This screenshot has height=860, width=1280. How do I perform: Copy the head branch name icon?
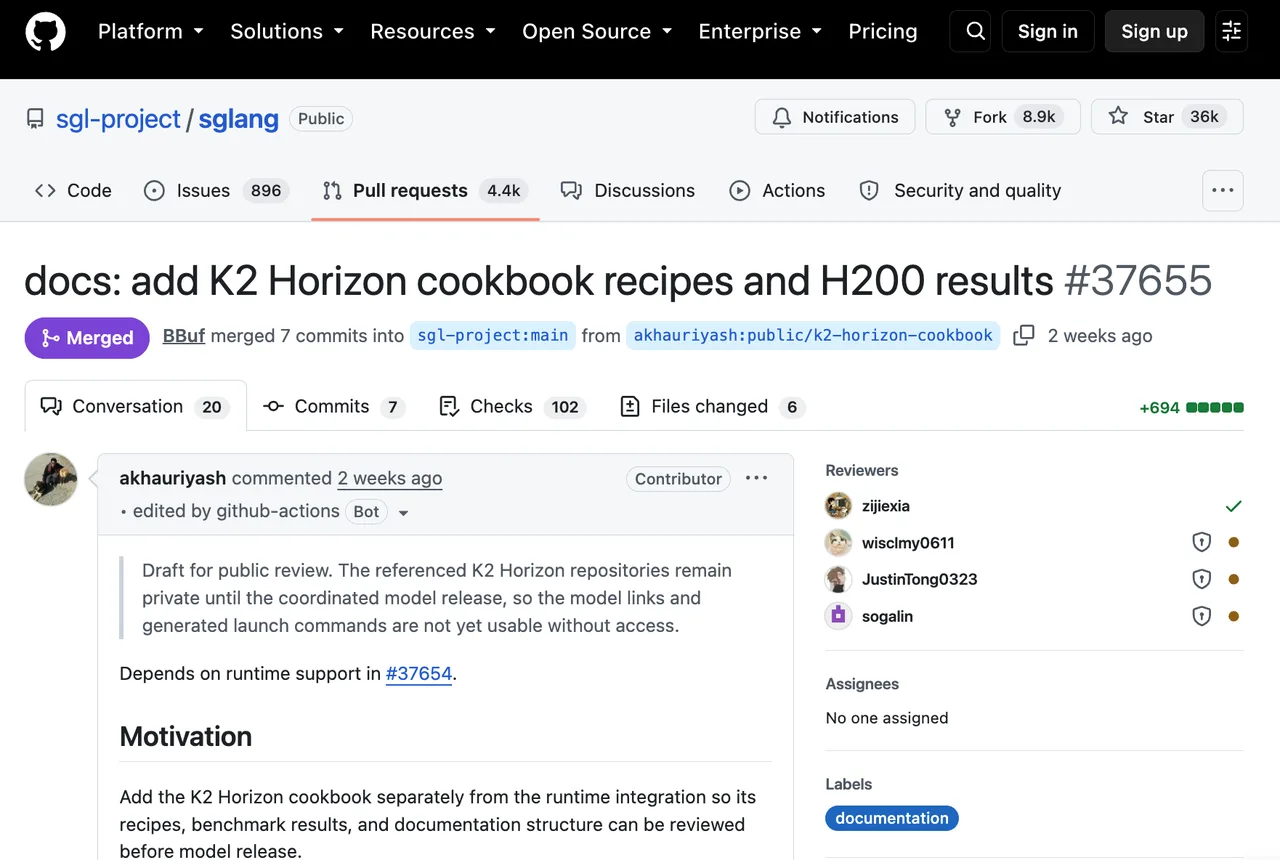pos(1024,336)
